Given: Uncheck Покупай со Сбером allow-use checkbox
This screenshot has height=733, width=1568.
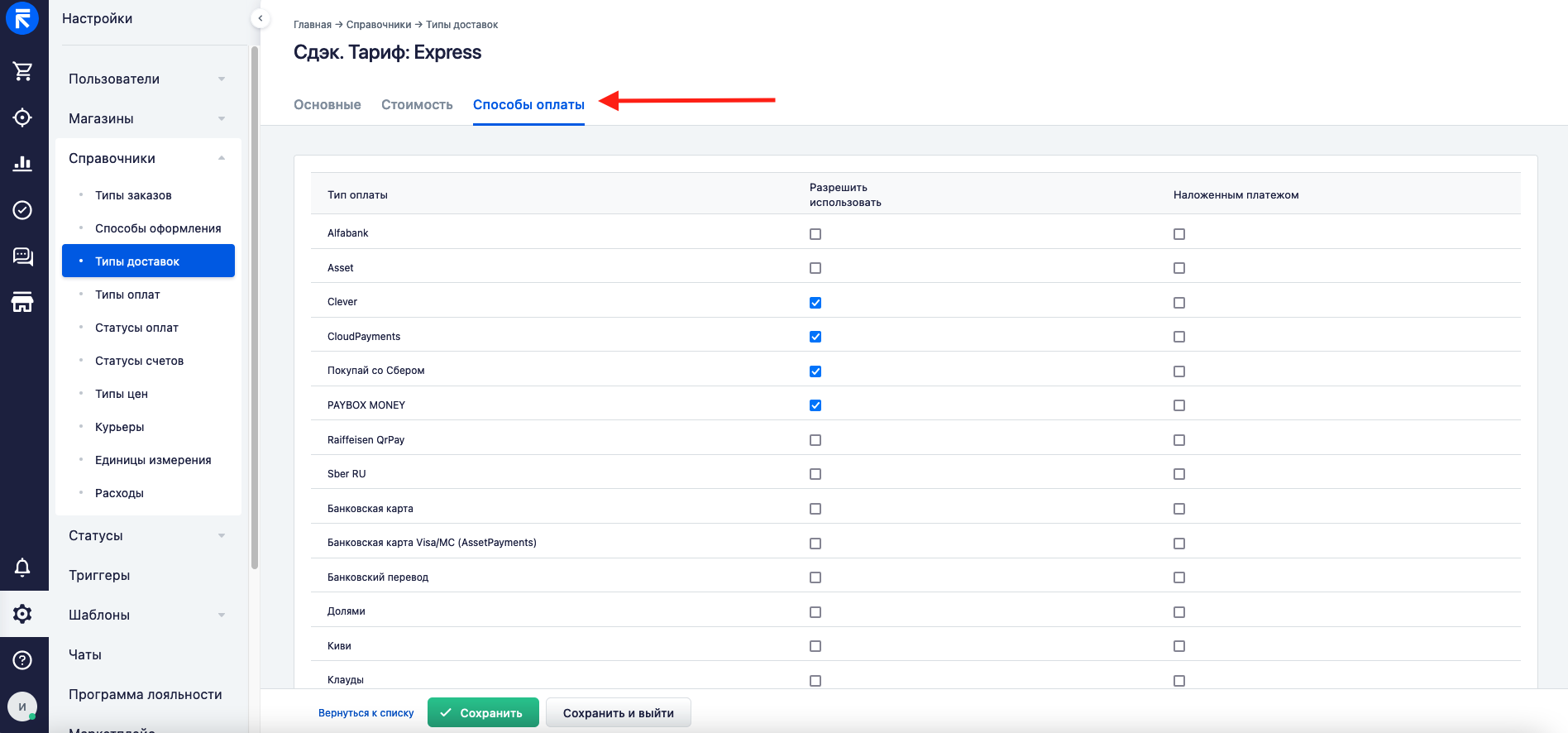Looking at the screenshot, I should click(x=815, y=371).
